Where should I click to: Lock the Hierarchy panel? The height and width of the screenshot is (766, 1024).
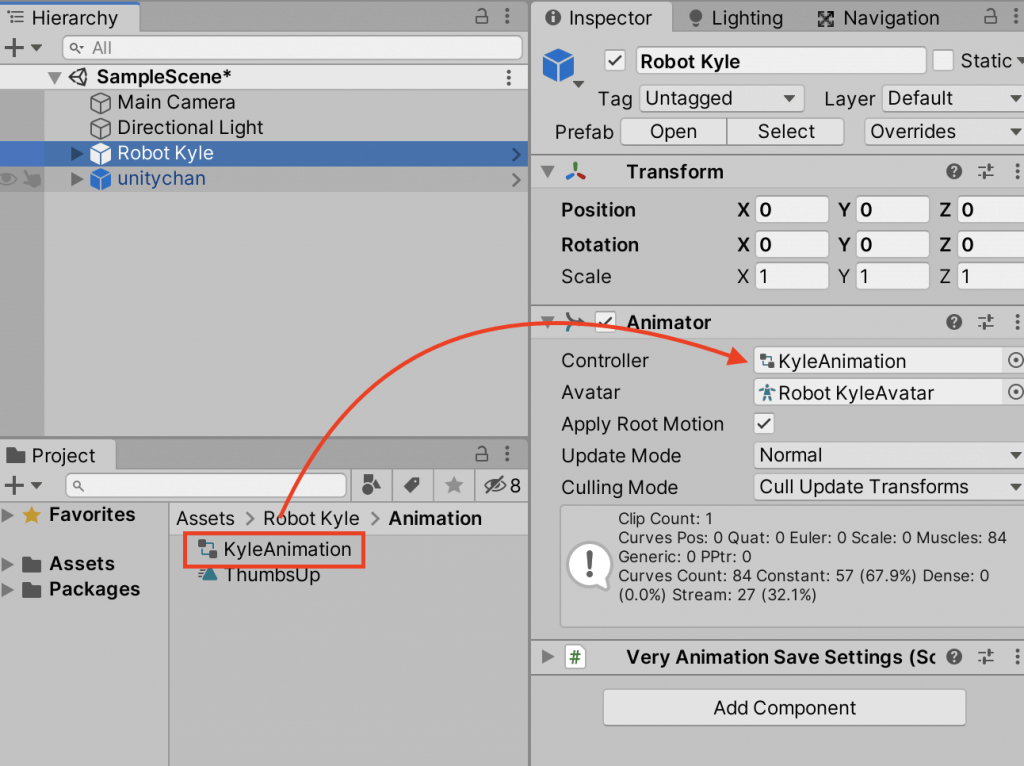pos(481,16)
